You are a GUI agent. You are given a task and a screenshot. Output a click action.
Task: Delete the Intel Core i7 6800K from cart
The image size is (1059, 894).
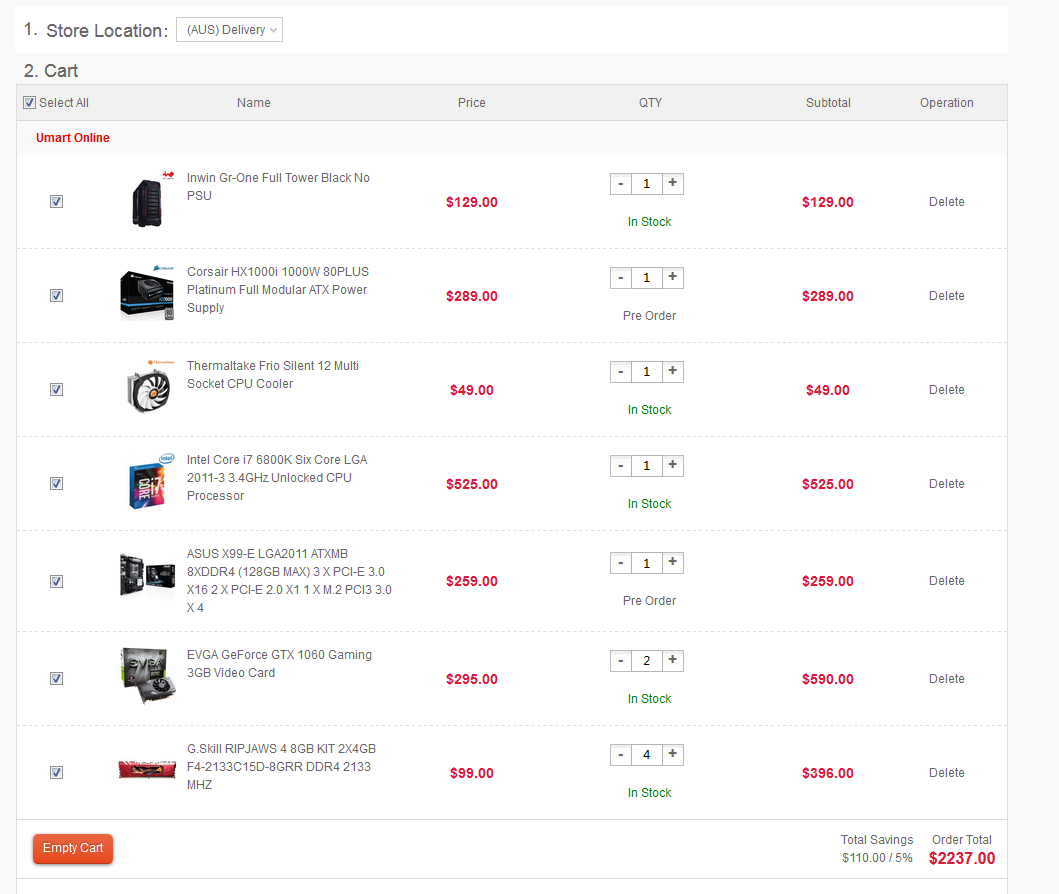click(946, 483)
